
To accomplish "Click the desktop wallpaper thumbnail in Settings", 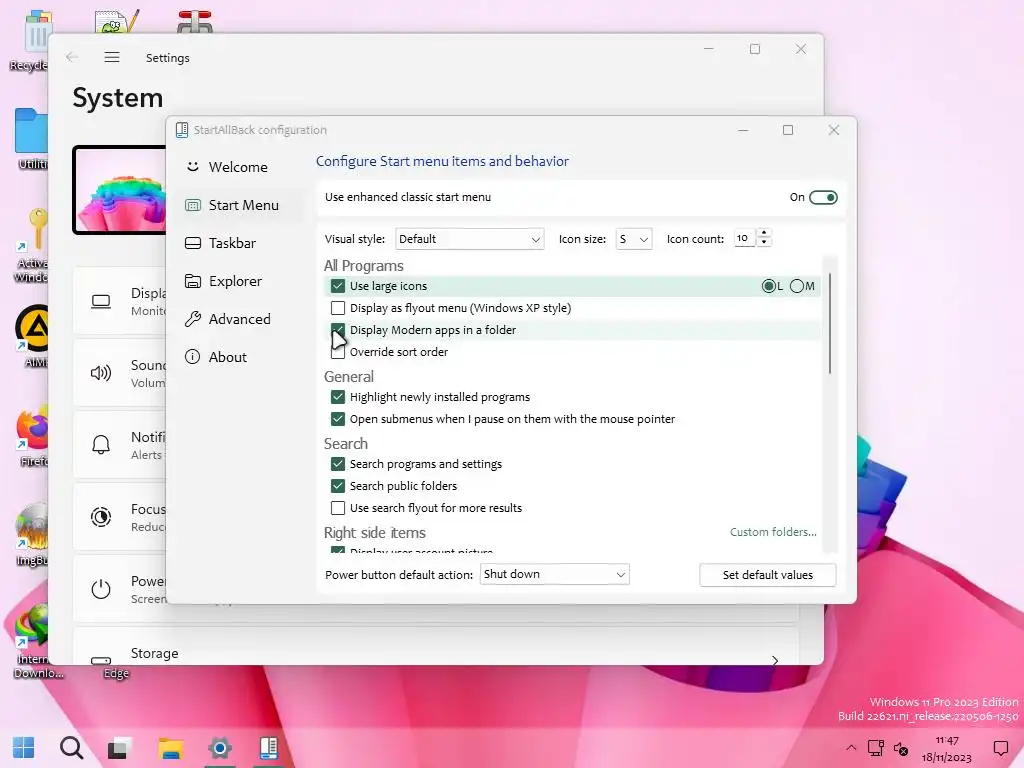I will tap(120, 190).
